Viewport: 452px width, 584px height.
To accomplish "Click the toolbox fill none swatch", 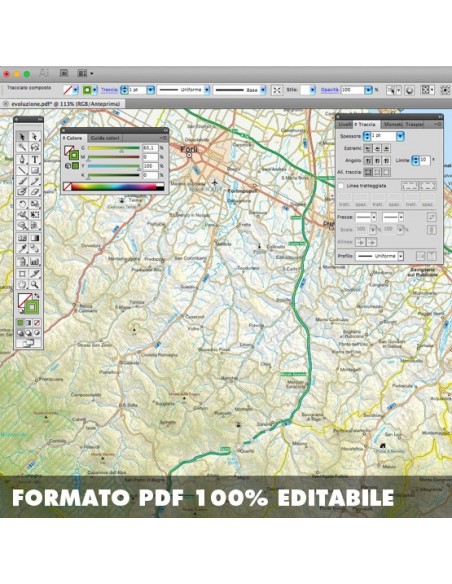I will click(23, 299).
